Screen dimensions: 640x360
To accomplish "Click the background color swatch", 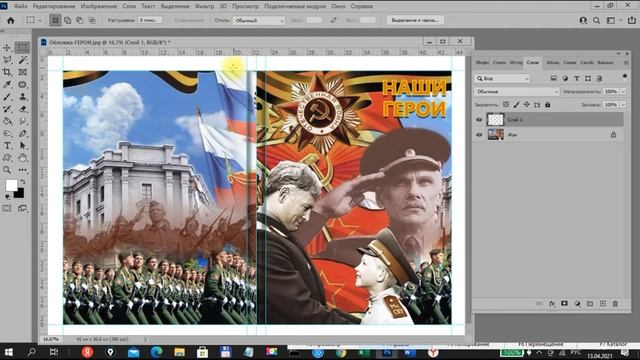I will pos(19,193).
